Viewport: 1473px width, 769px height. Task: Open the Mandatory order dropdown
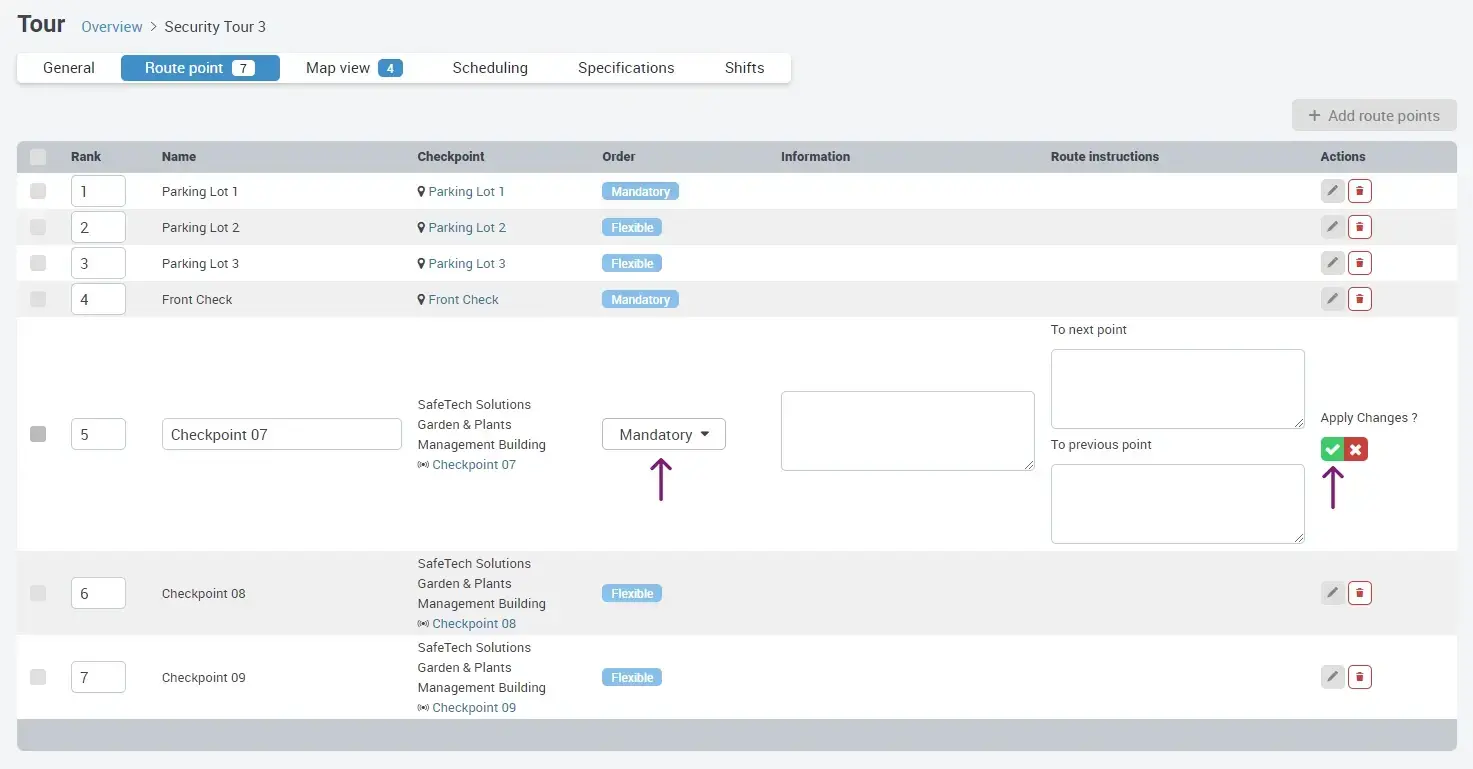[663, 434]
